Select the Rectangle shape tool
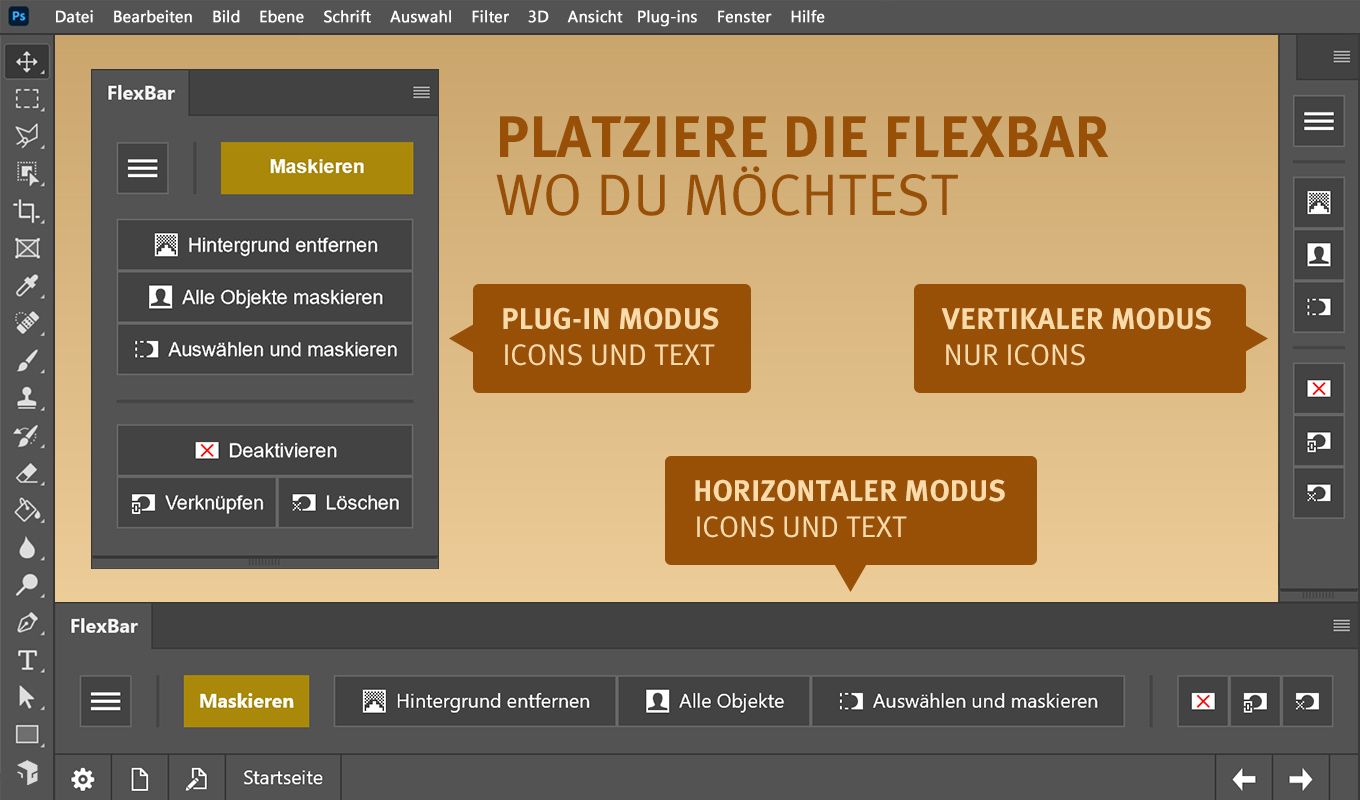This screenshot has height=800, width=1360. tap(27, 734)
